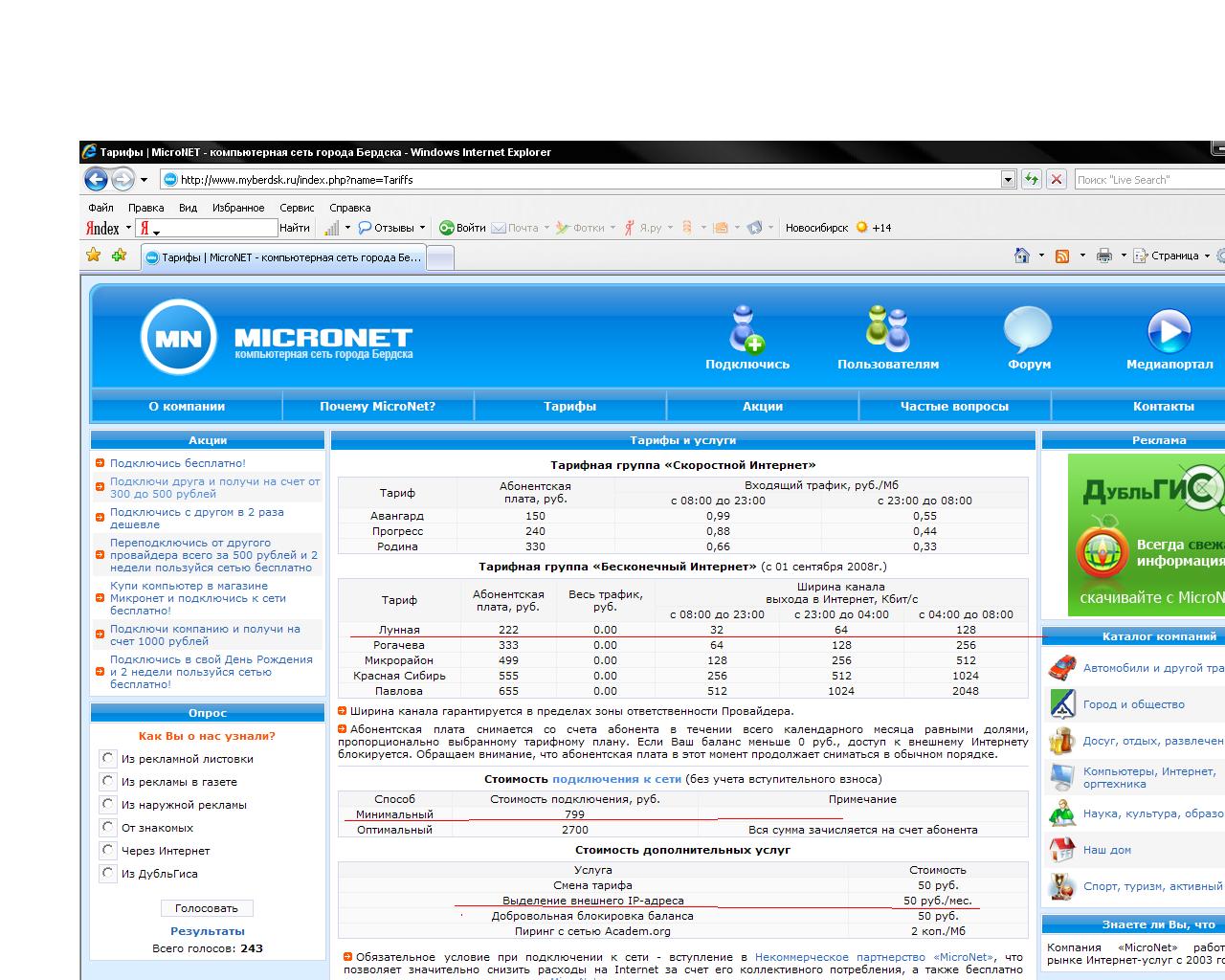The image size is (1225, 980).
Task: Go to 'Акции' navigation item
Action: click(x=763, y=406)
